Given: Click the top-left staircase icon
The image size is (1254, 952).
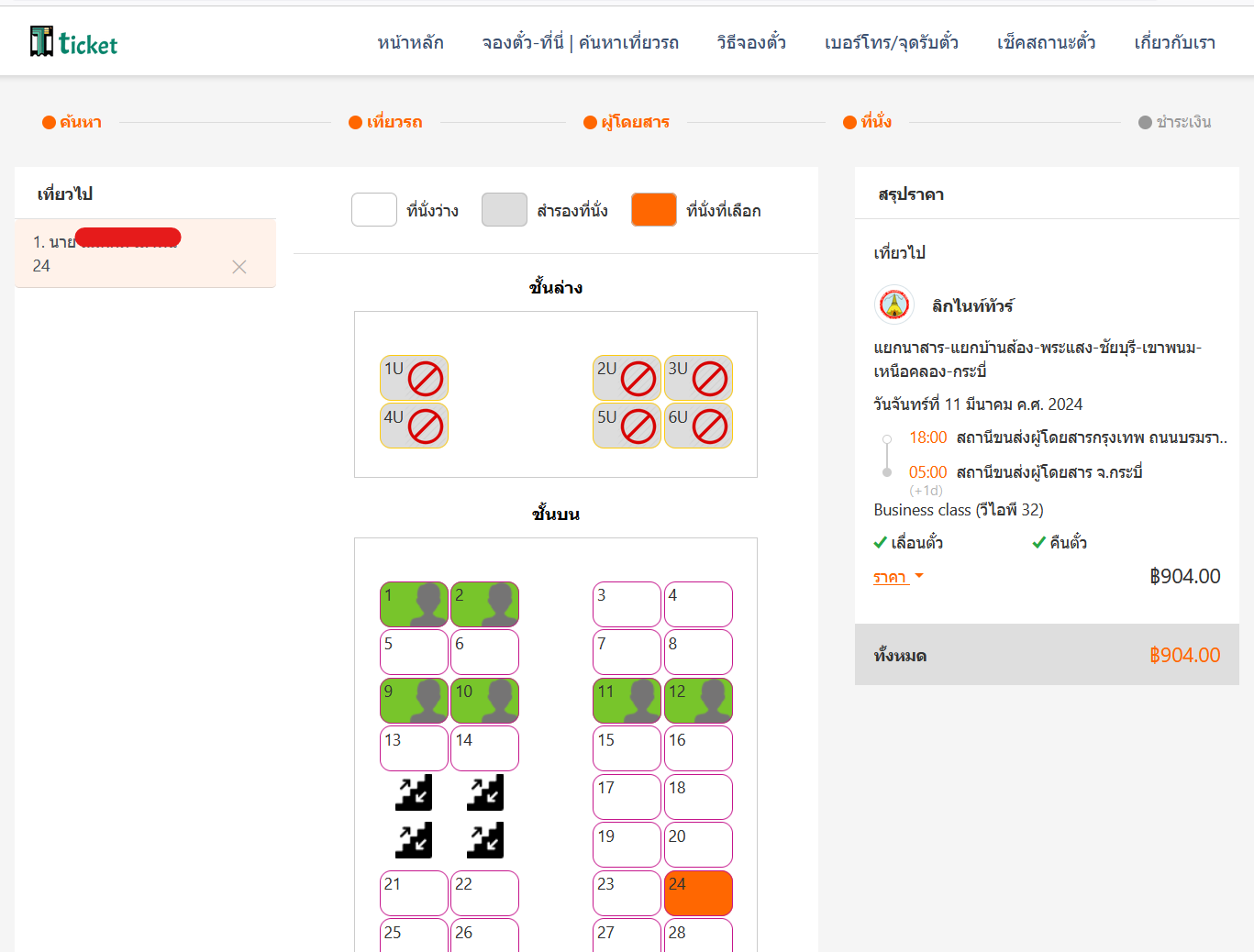Looking at the screenshot, I should pos(414,792).
